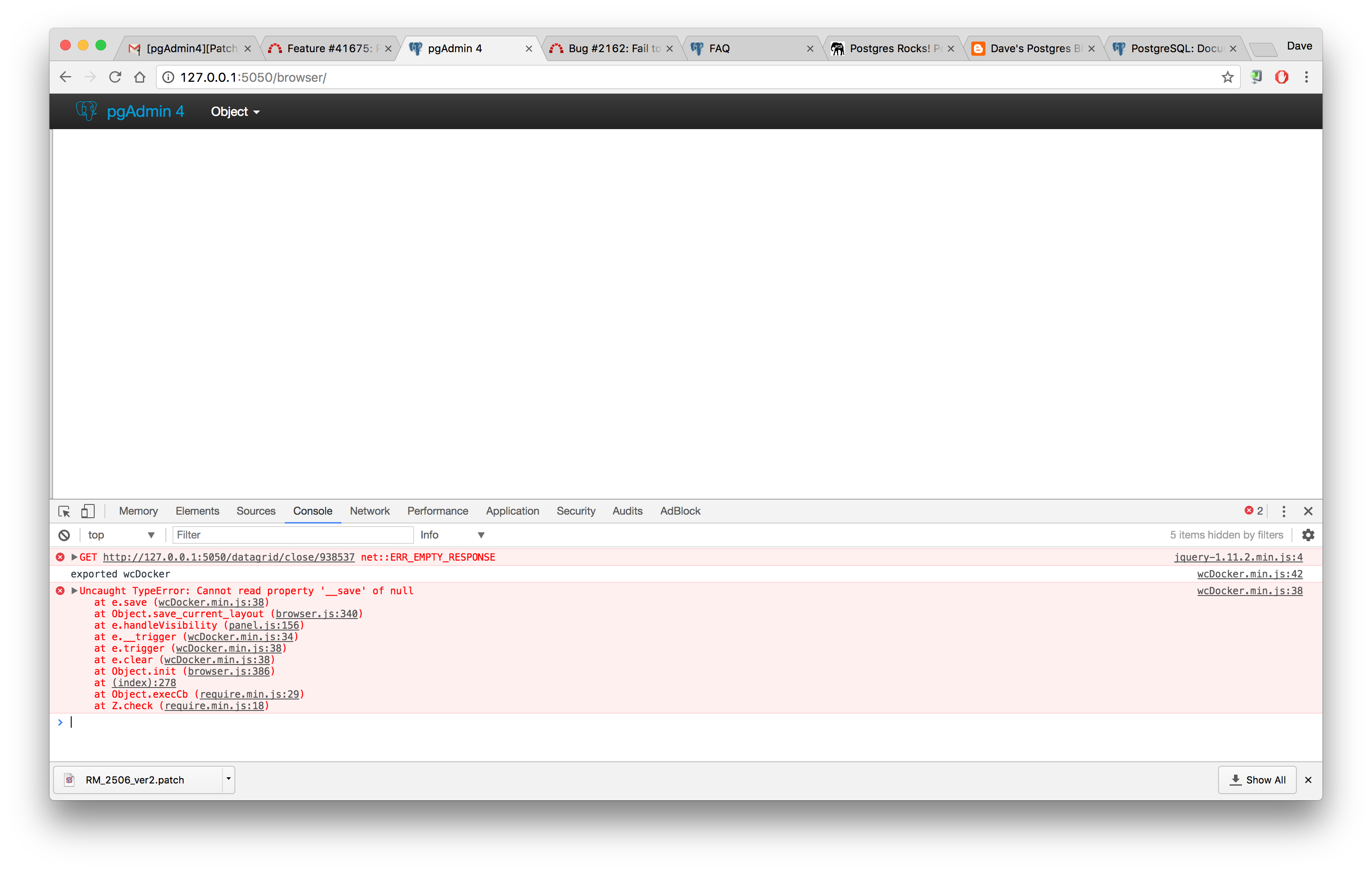Open RM_2506_ver2.patch download options arrow
The image size is (1372, 871).
point(229,779)
